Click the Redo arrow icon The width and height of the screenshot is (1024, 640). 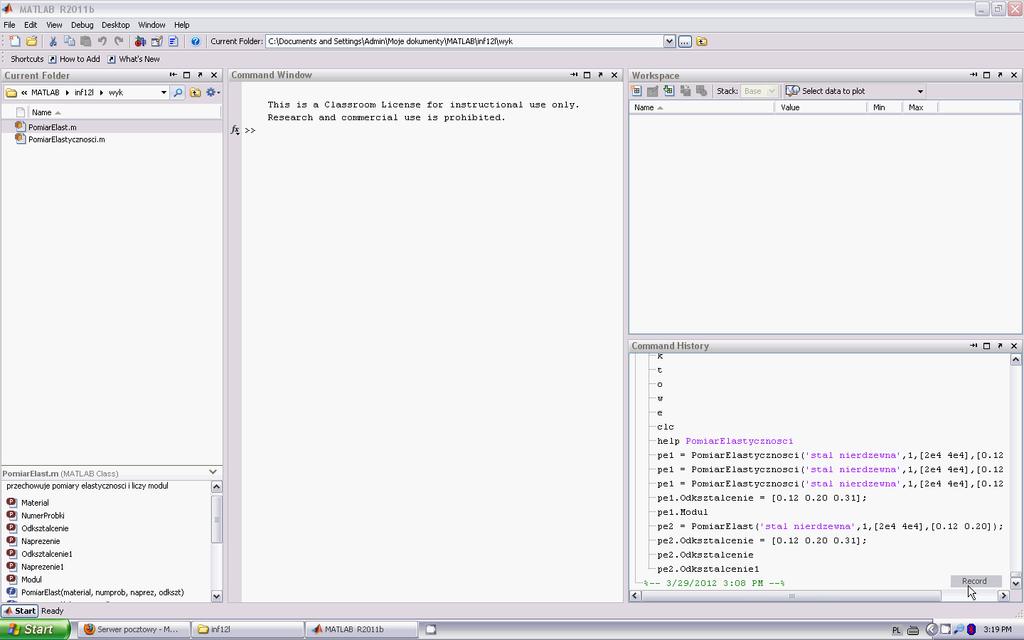tap(118, 41)
